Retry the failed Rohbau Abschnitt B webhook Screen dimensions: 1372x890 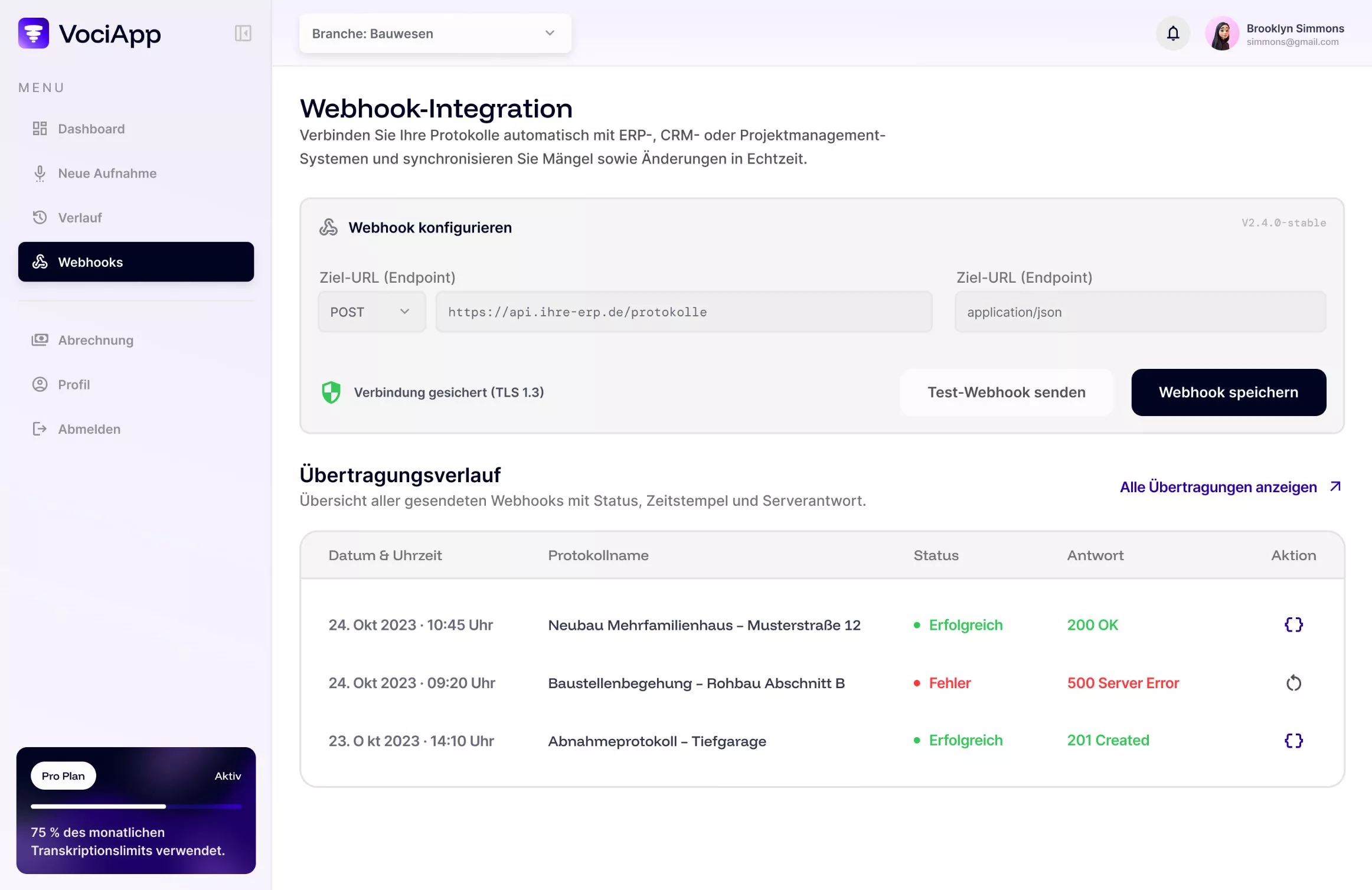(x=1293, y=683)
